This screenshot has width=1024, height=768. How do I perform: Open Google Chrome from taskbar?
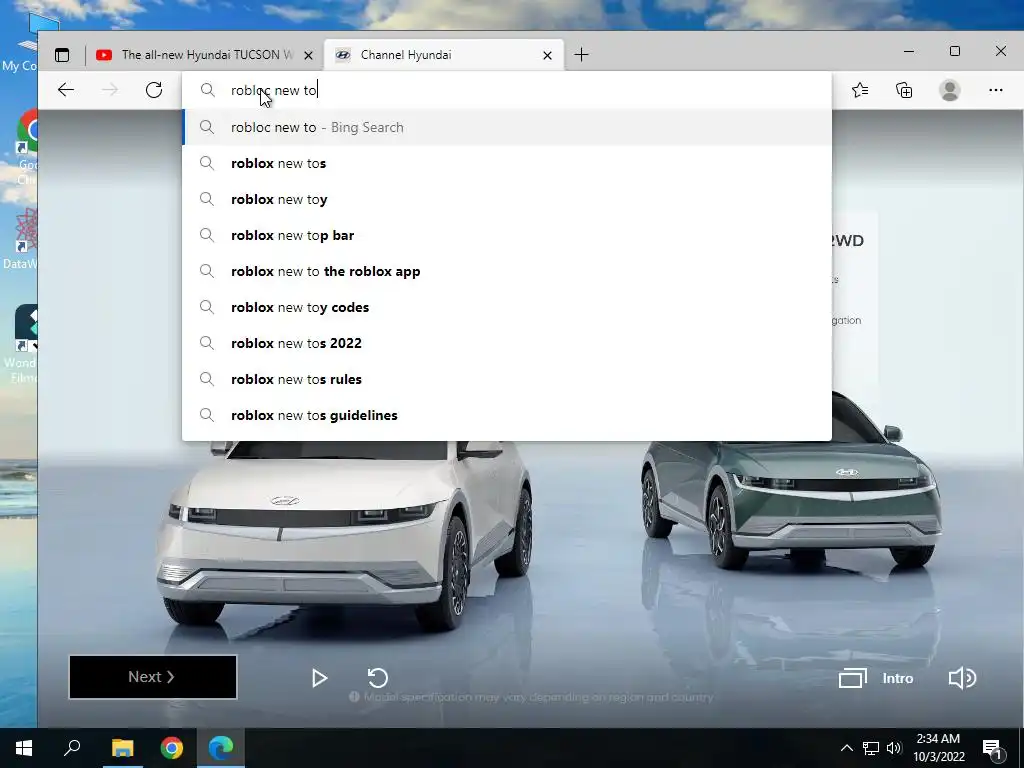pos(172,748)
